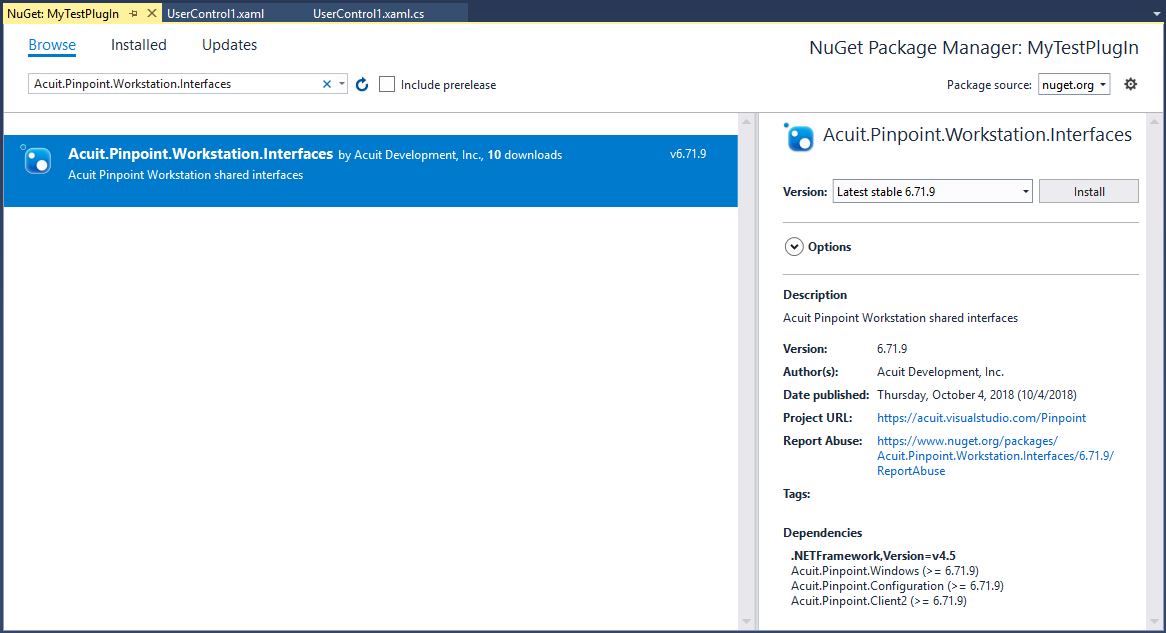
Task: Switch to Browse tab
Action: click(52, 45)
